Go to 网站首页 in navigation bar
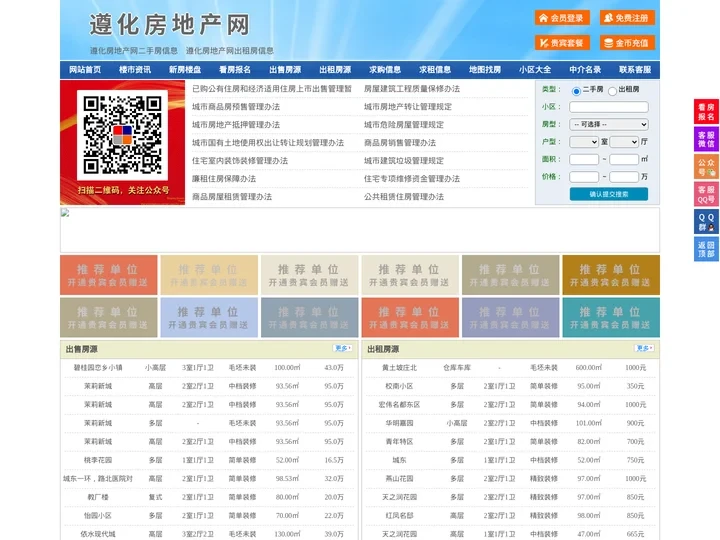Screen dimensions: 720x540 click(85, 70)
